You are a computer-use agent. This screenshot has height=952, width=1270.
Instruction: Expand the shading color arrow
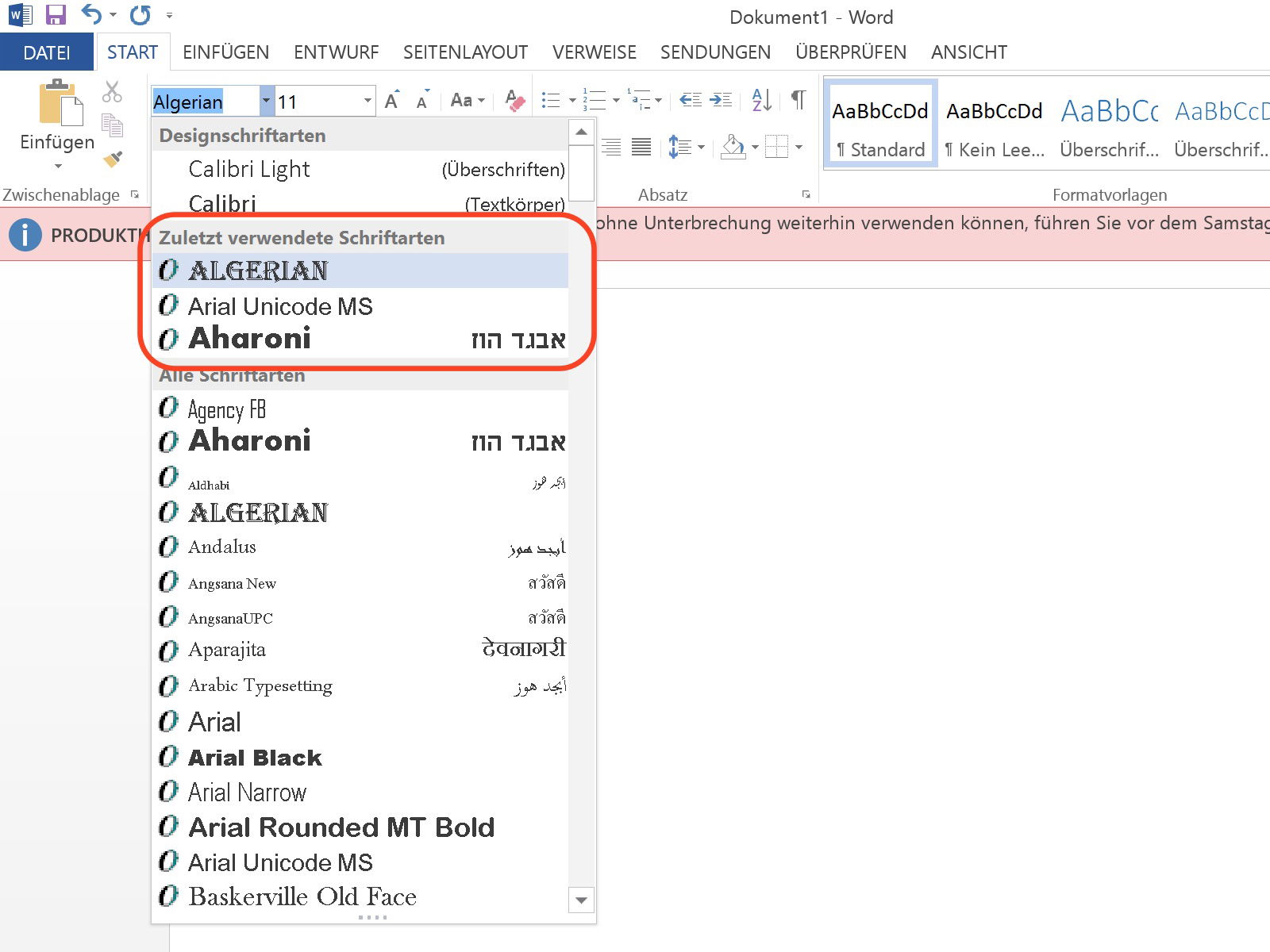pos(755,147)
